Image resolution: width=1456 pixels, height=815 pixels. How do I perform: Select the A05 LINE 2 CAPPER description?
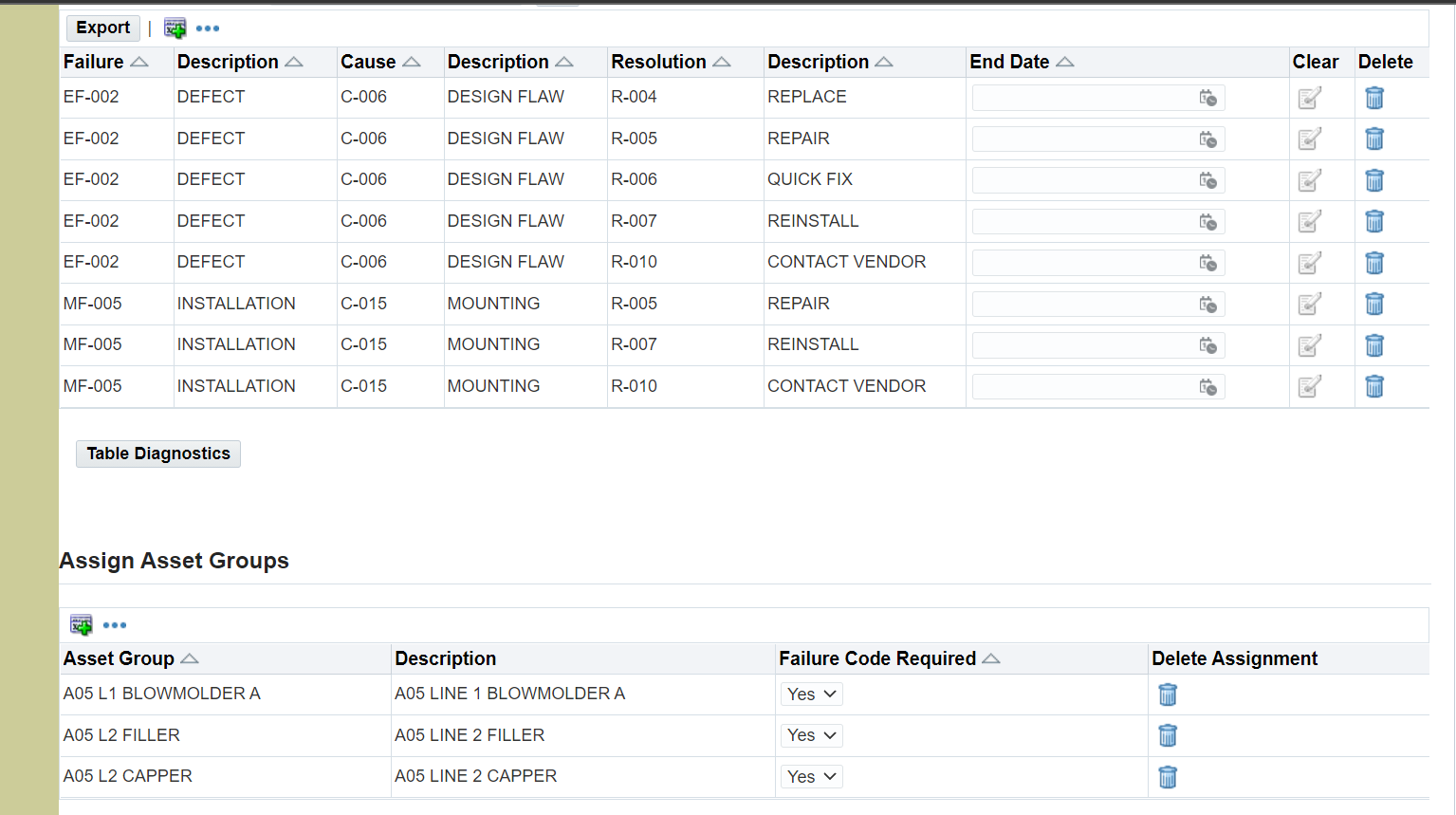click(x=476, y=776)
